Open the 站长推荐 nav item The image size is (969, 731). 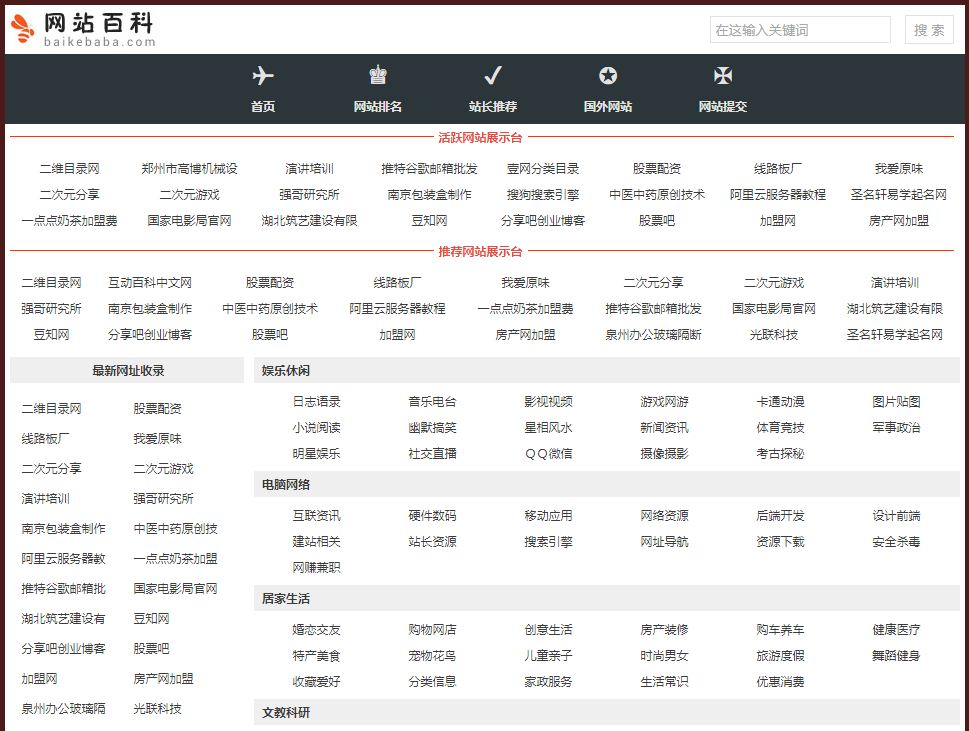493,106
